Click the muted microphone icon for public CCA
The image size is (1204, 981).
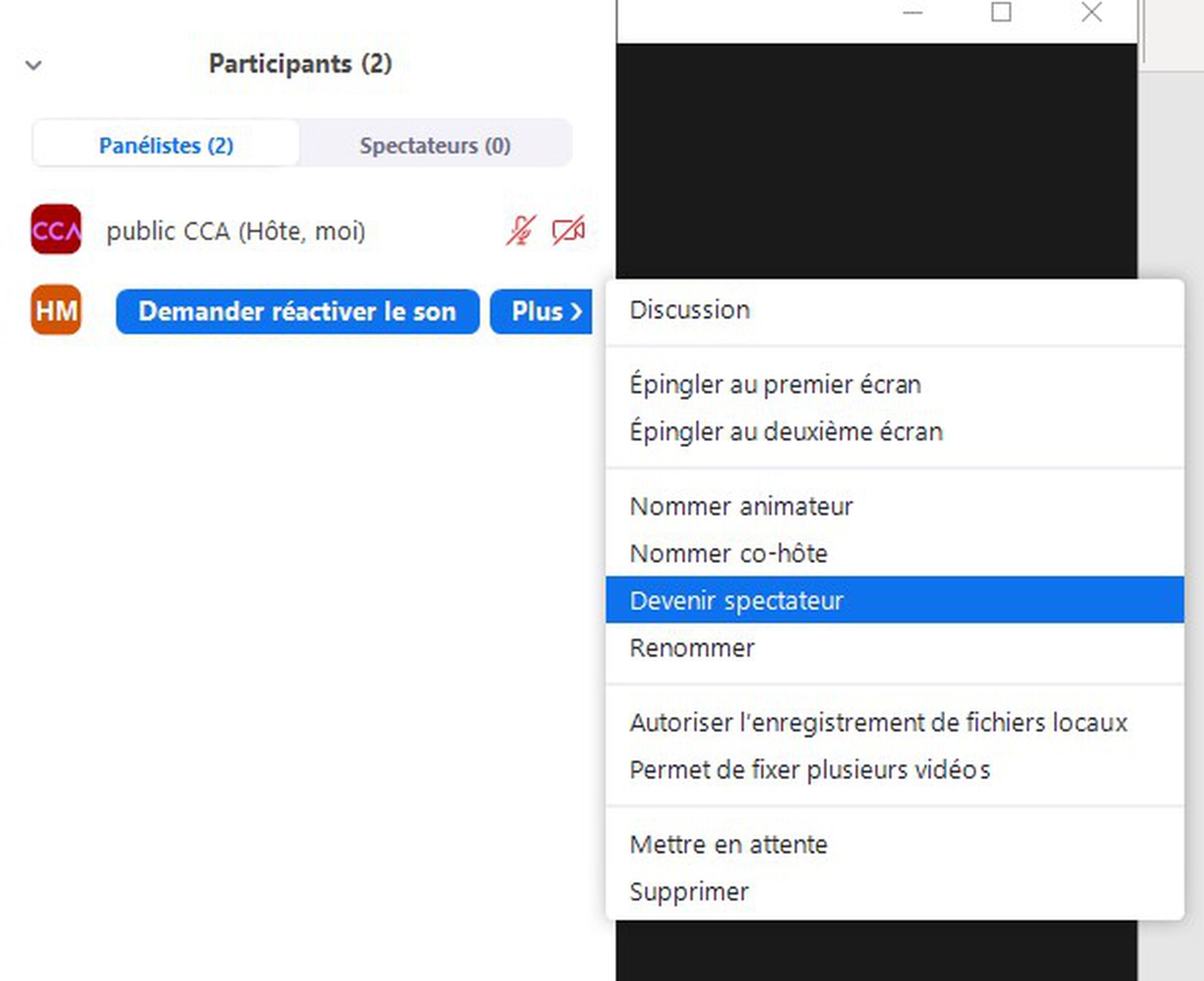point(521,231)
